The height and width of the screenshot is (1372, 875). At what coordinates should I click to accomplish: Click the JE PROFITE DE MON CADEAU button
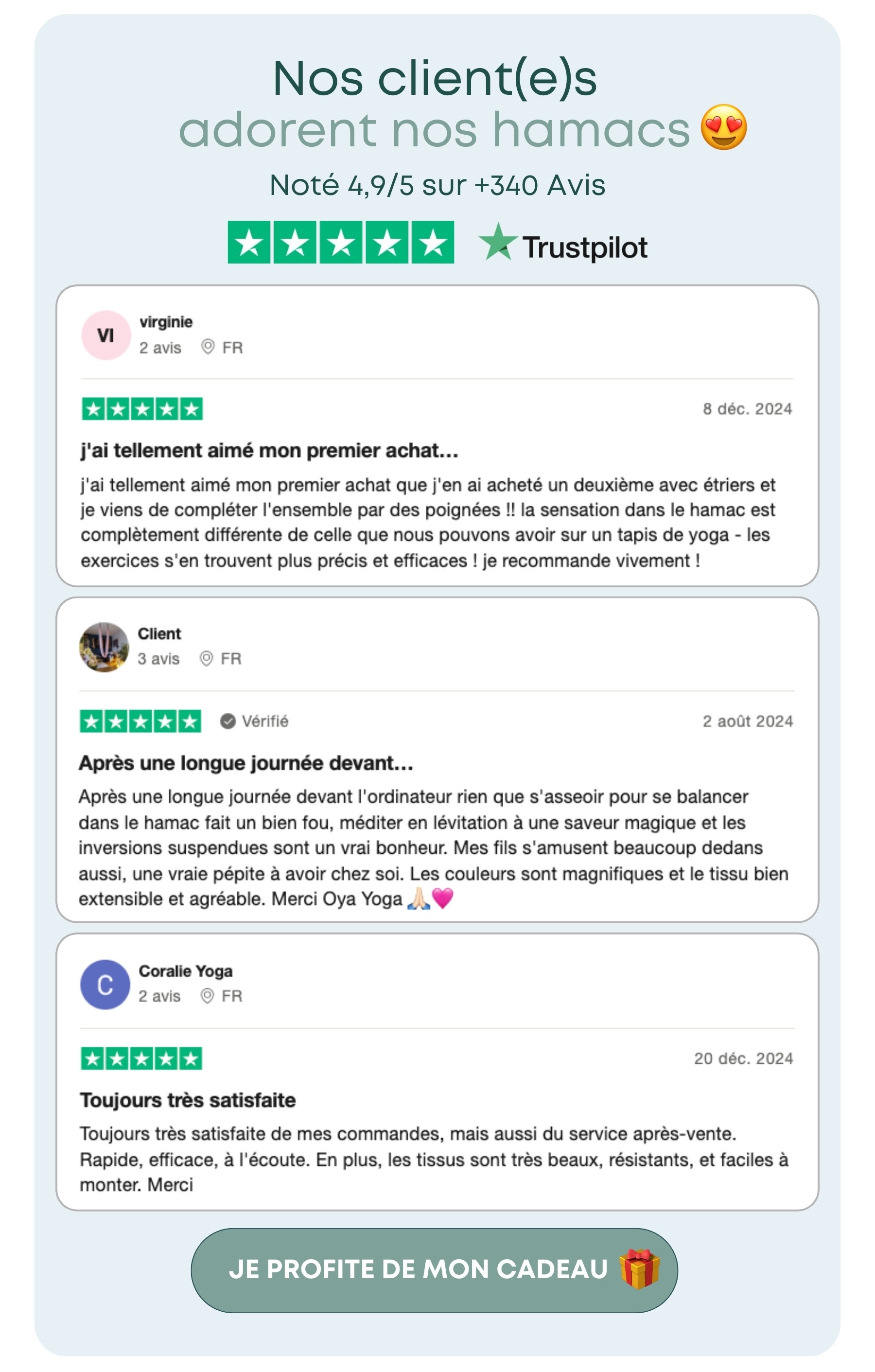coord(434,1270)
